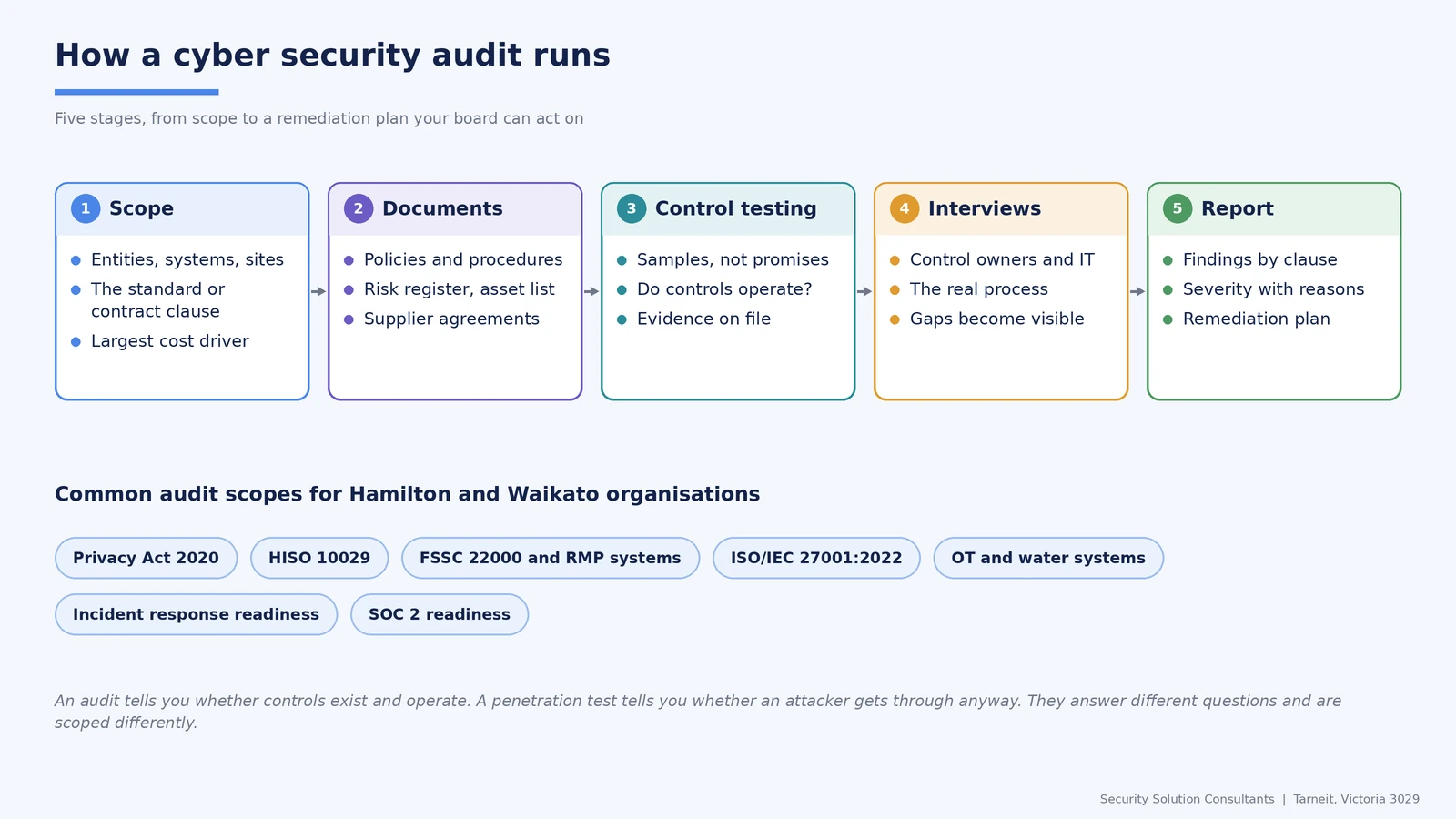1456x819 pixels.
Task: Click the Report stage heading
Action: 1238,208
